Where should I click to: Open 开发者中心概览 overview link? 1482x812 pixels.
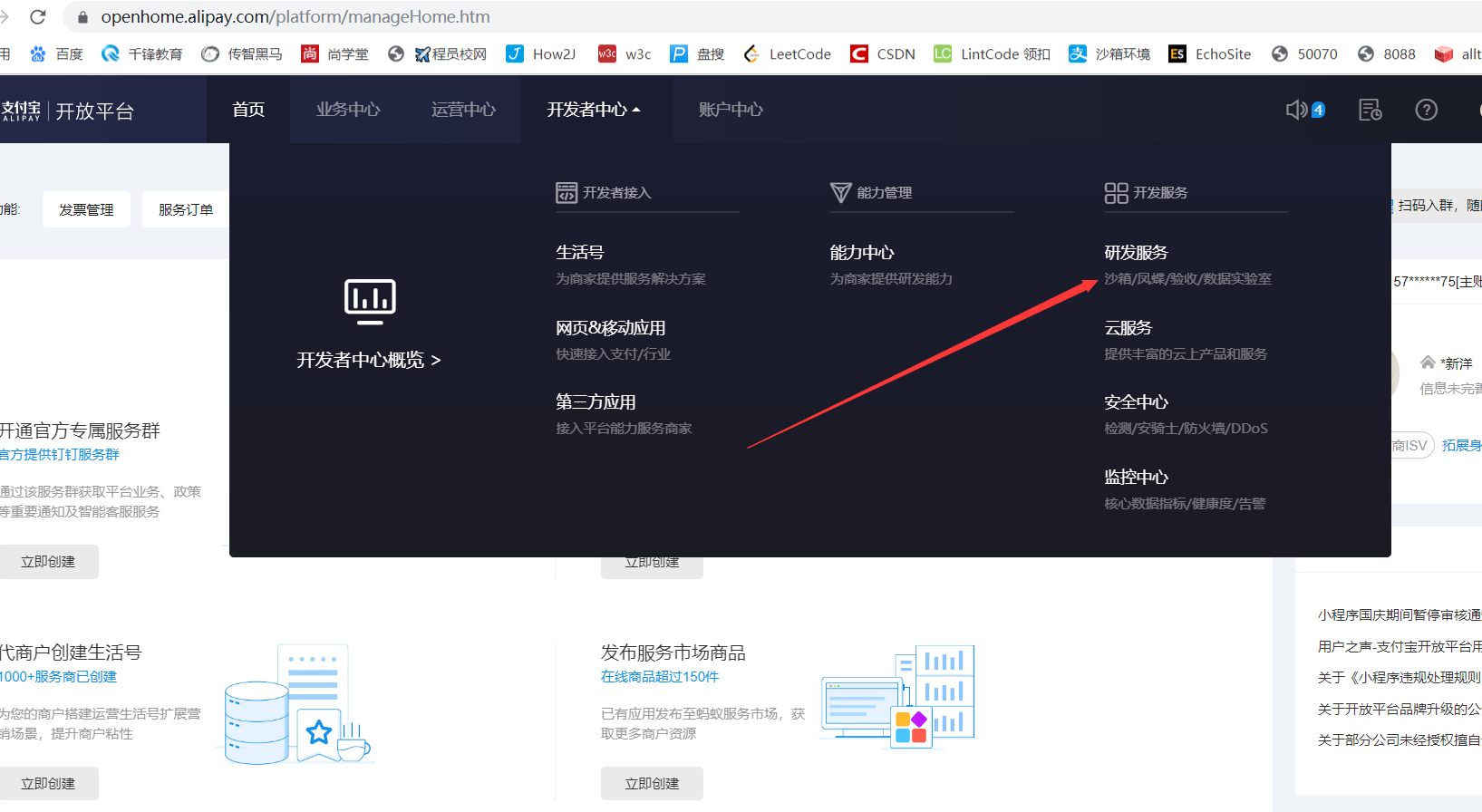tap(369, 360)
